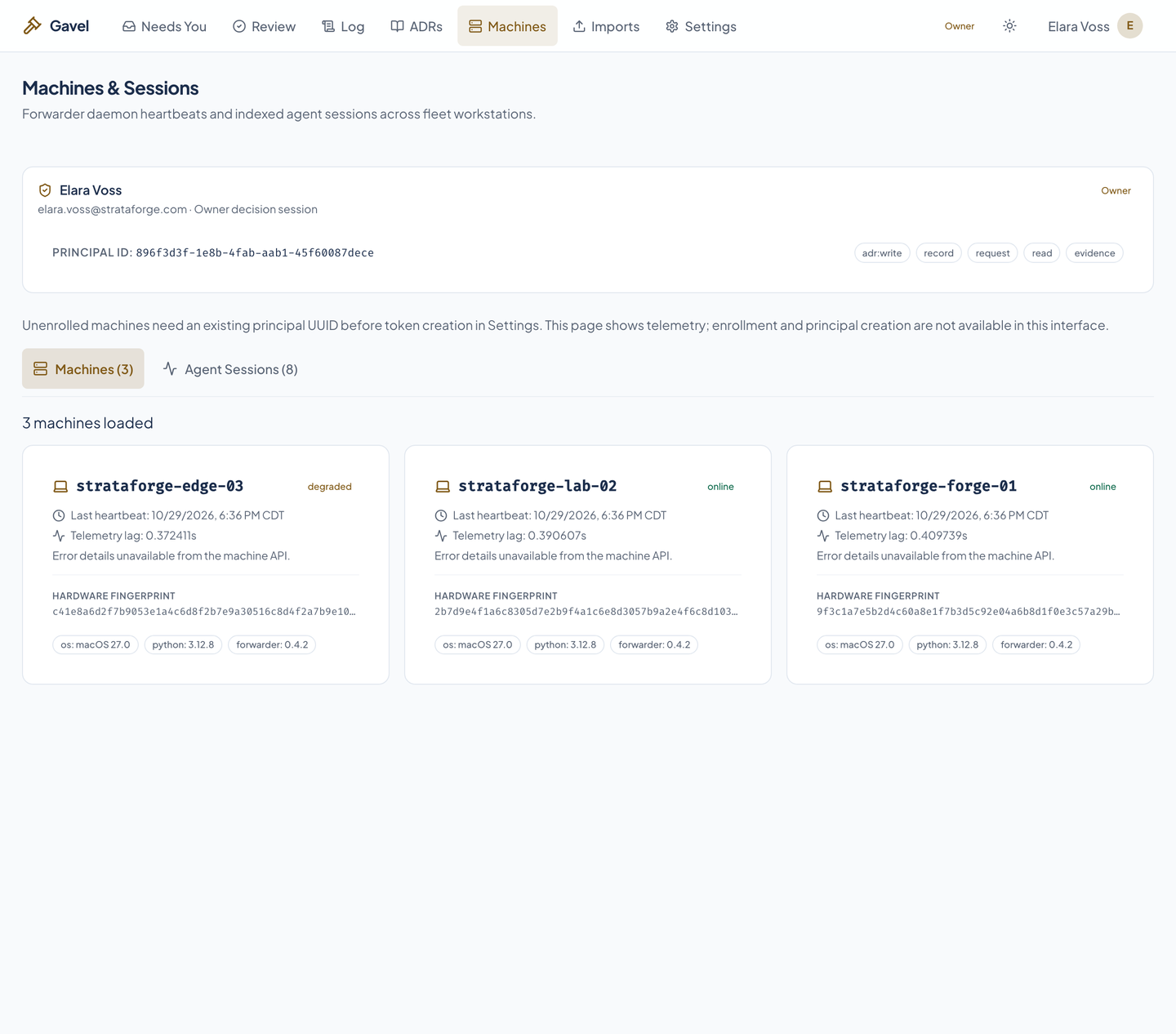
Task: Click clock icon on strataforge-lab-02 heartbeat
Action: click(441, 515)
